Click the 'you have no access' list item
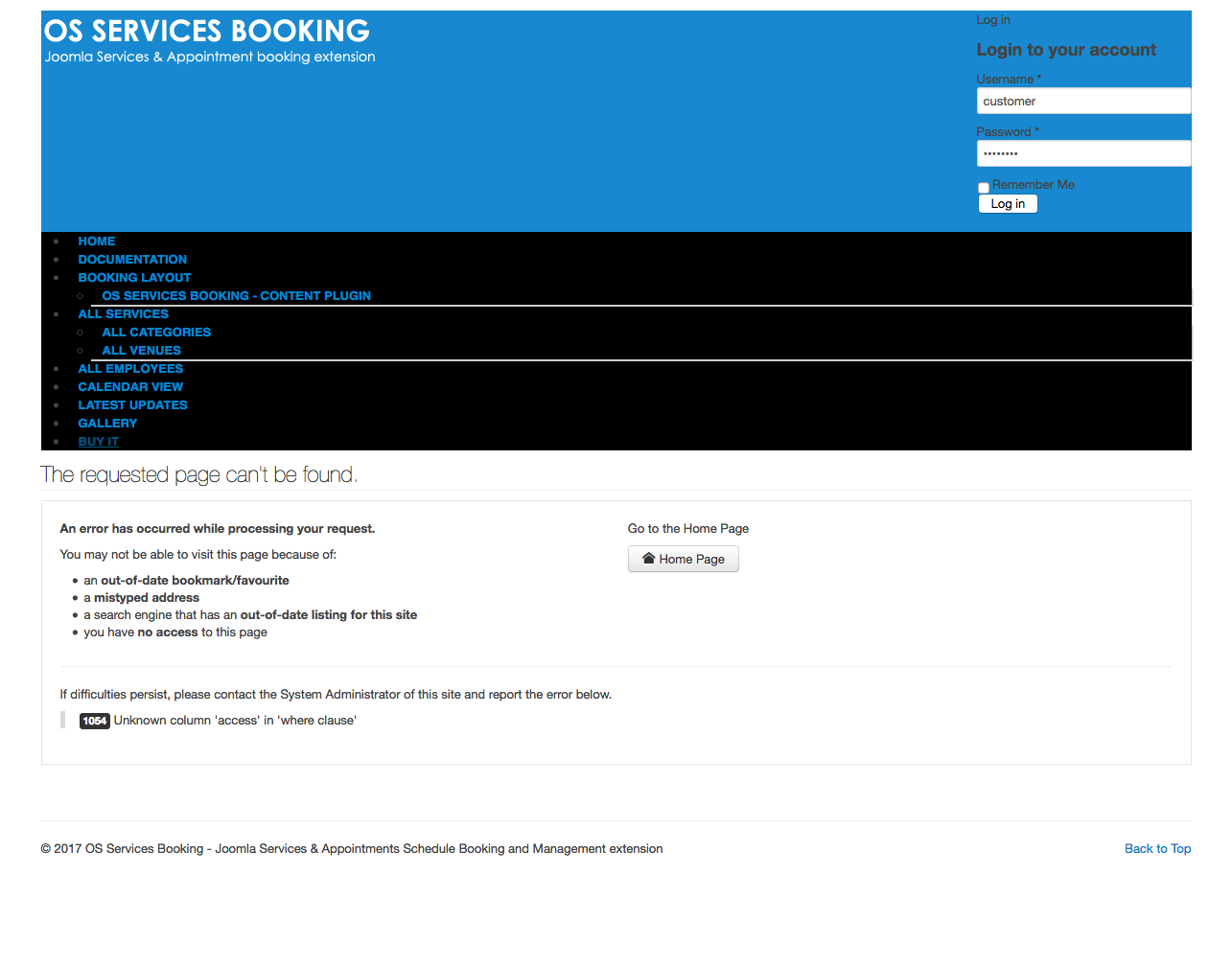 [x=175, y=632]
